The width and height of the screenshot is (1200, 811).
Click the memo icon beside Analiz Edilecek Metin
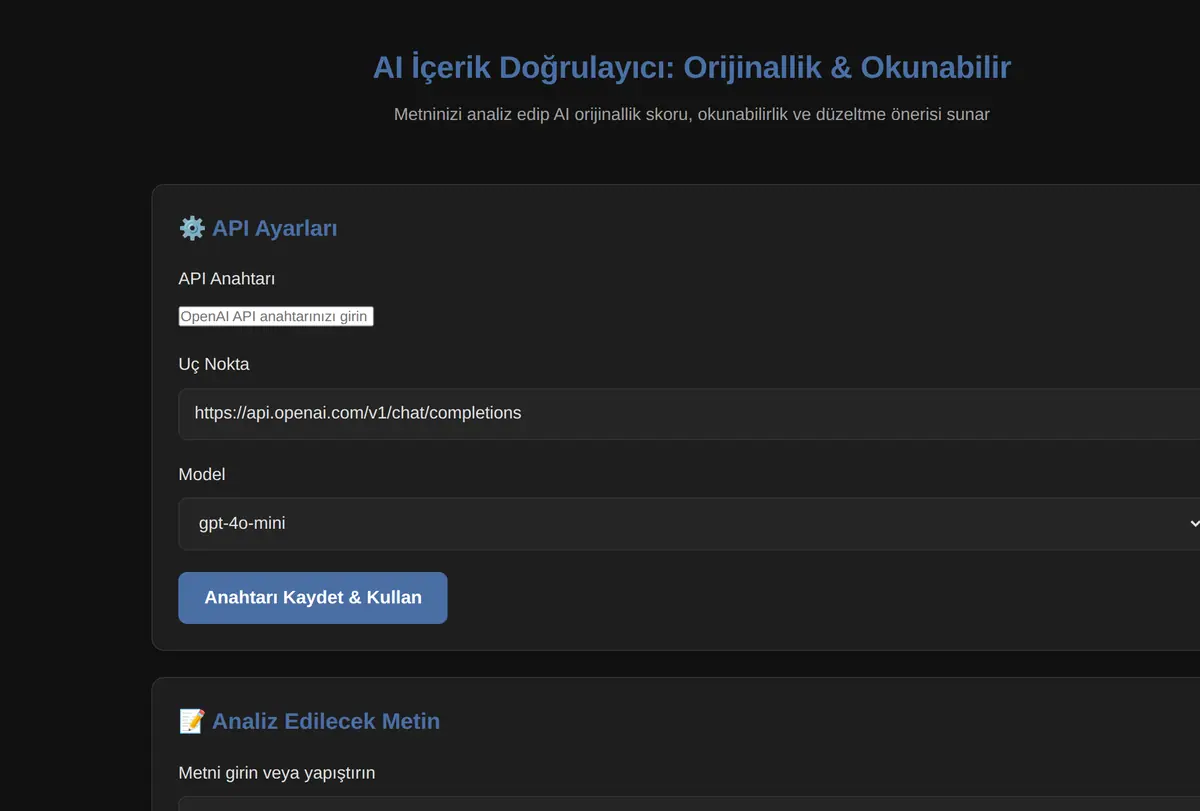click(192, 721)
